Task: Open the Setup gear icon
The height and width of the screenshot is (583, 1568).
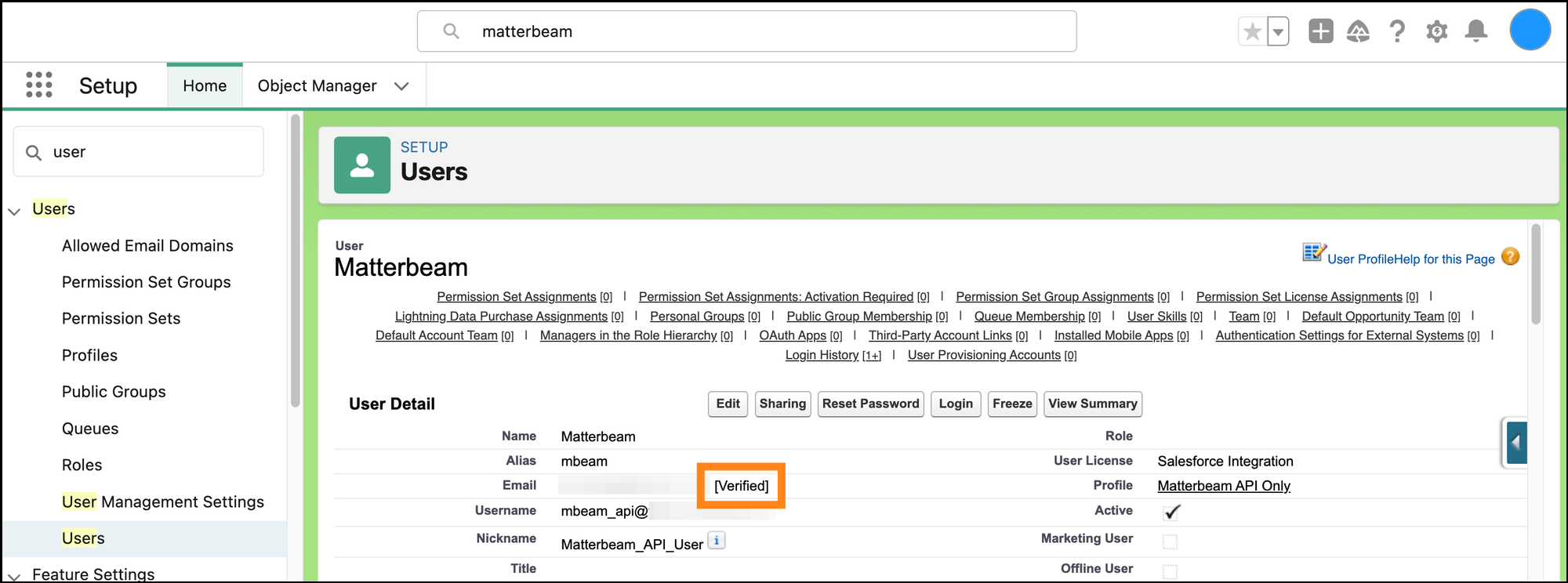Action: pos(1437,31)
